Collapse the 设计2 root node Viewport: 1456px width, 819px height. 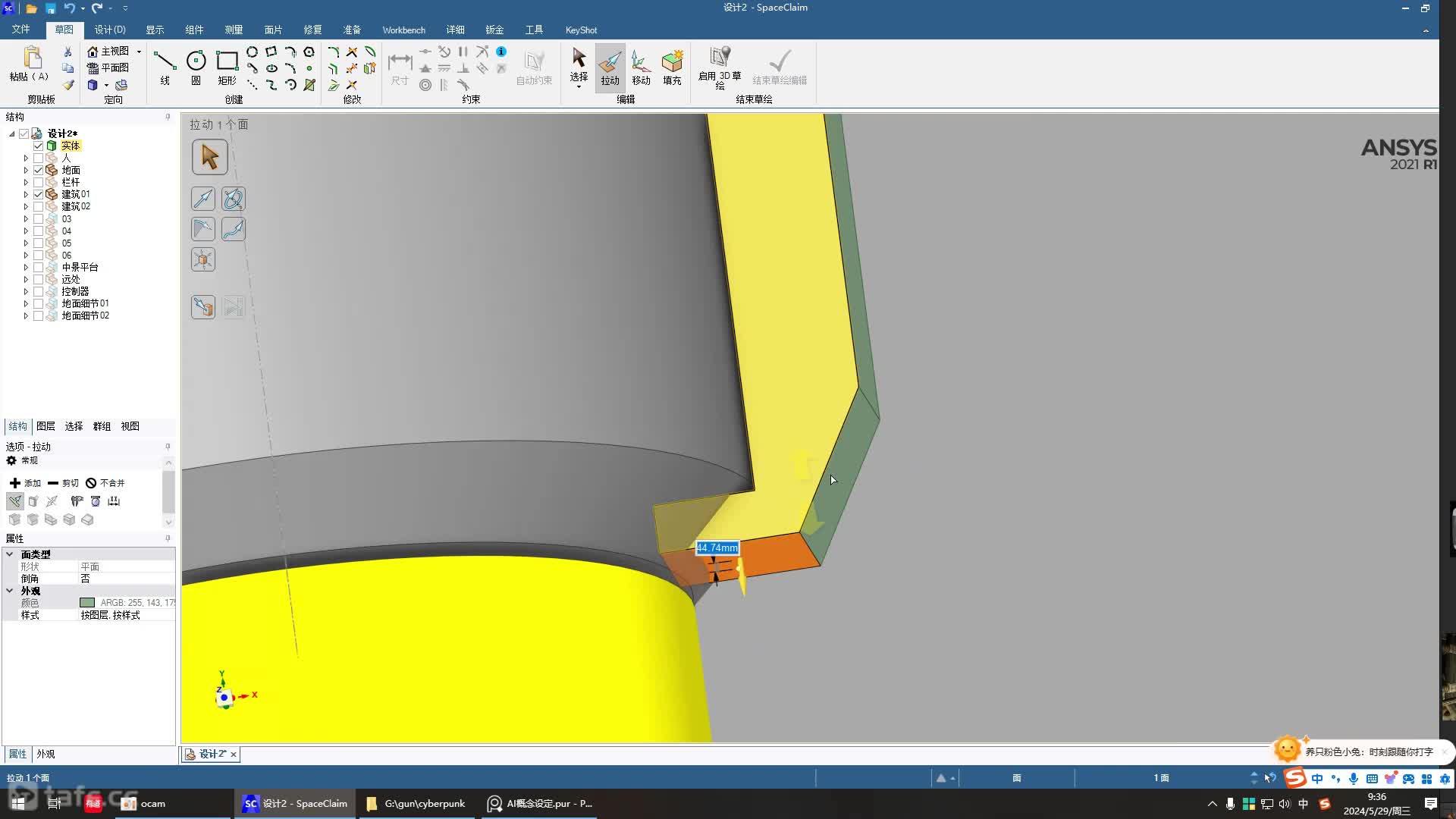(x=12, y=133)
